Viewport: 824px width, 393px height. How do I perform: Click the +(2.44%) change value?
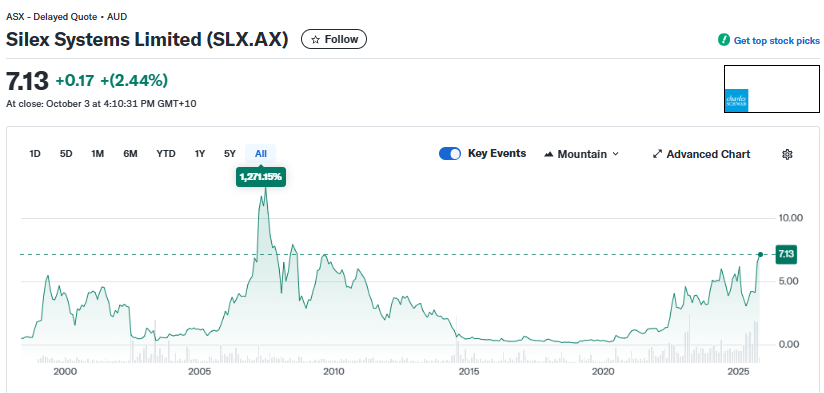(x=134, y=80)
